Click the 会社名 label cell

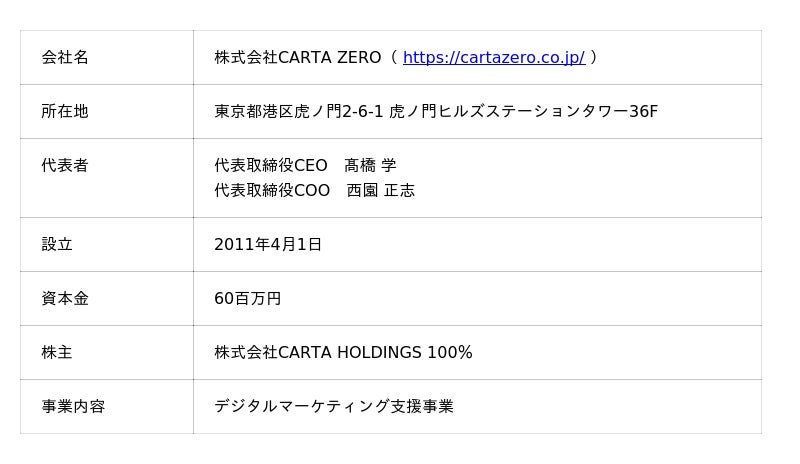[x=65, y=58]
